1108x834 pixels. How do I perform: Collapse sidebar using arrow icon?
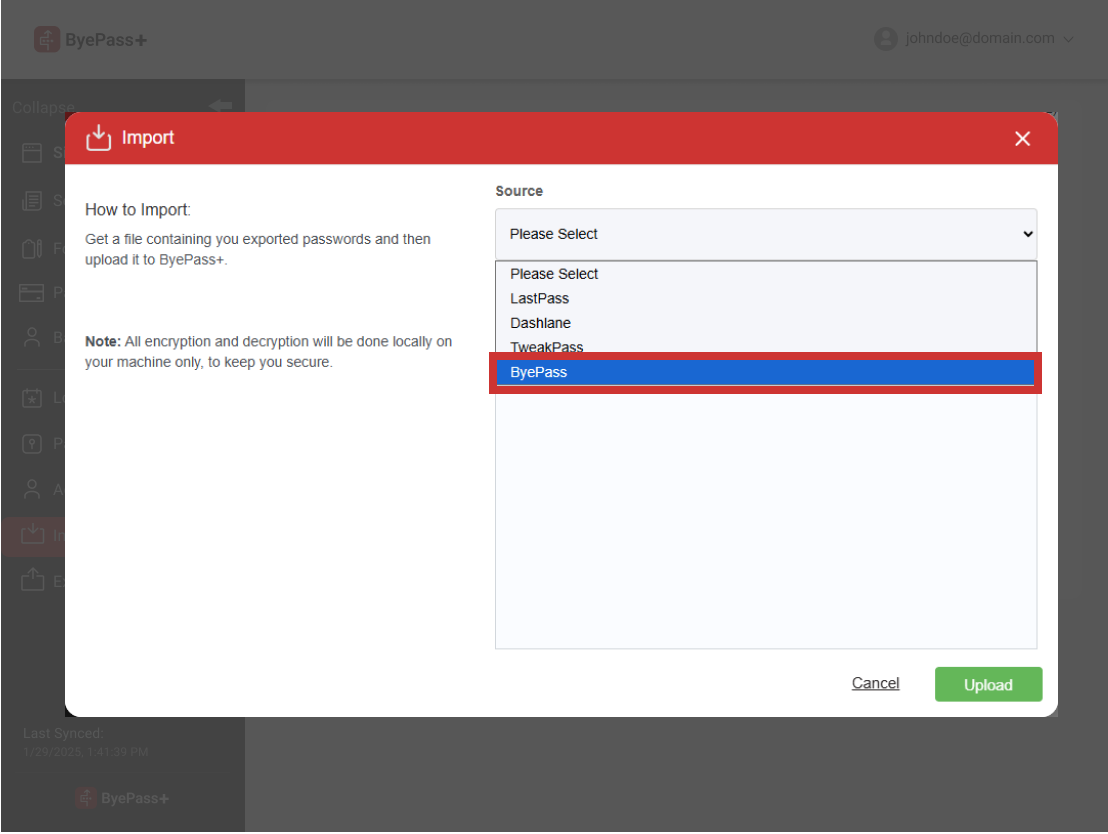[220, 106]
